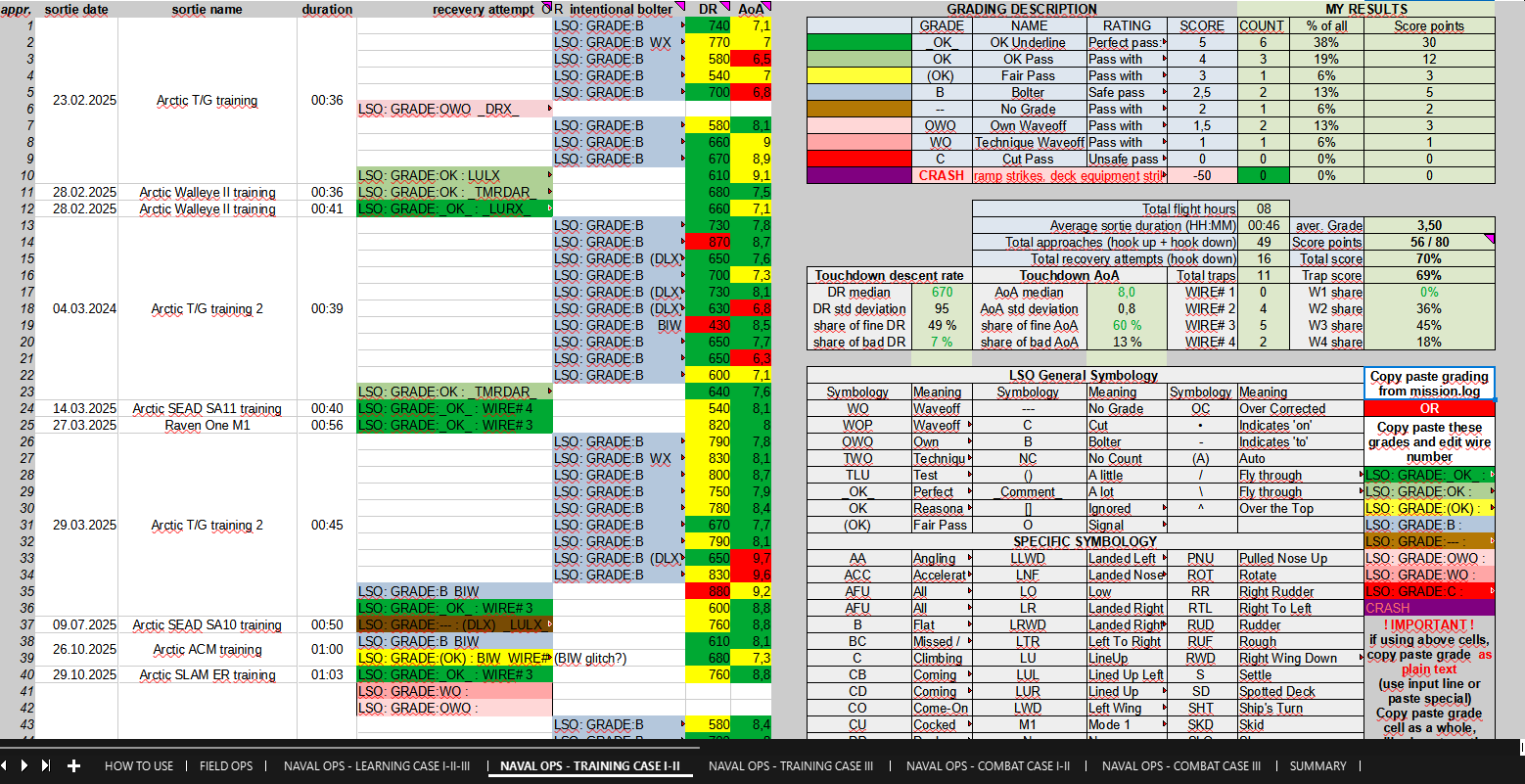Click the note marker on the intentional bolter header
This screenshot has height=784, width=1525.
coord(681,6)
